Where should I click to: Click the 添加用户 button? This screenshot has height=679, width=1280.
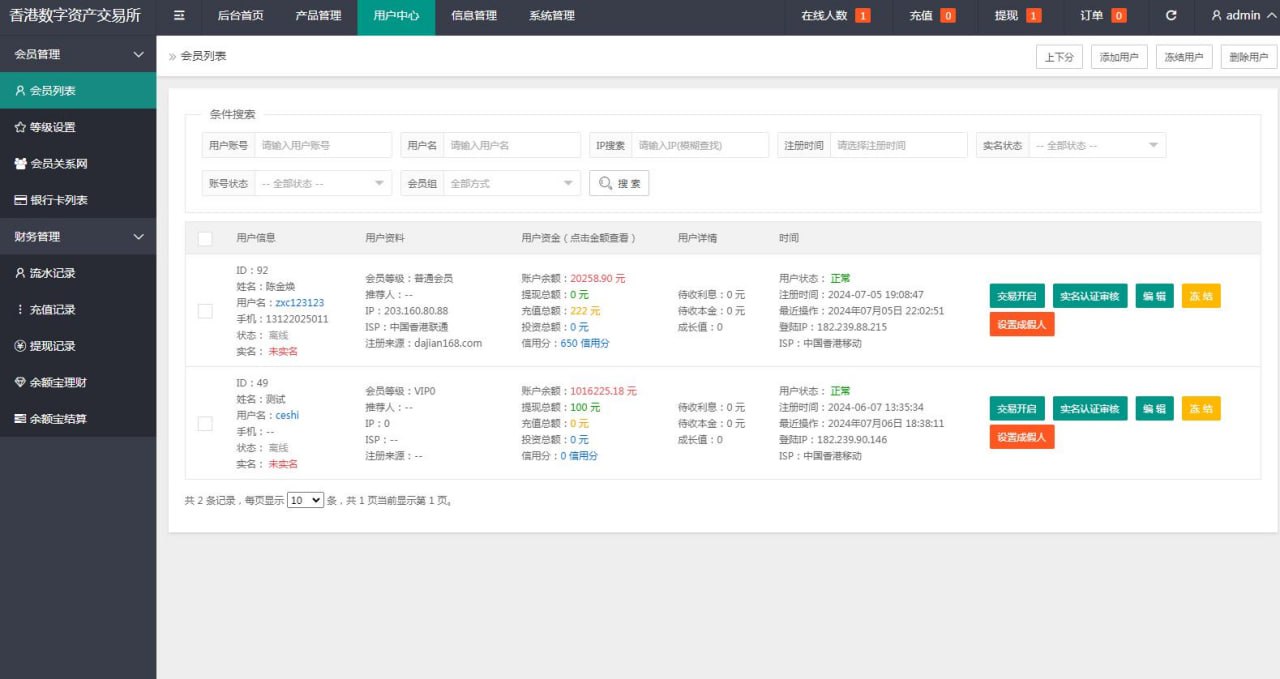[x=1119, y=58]
